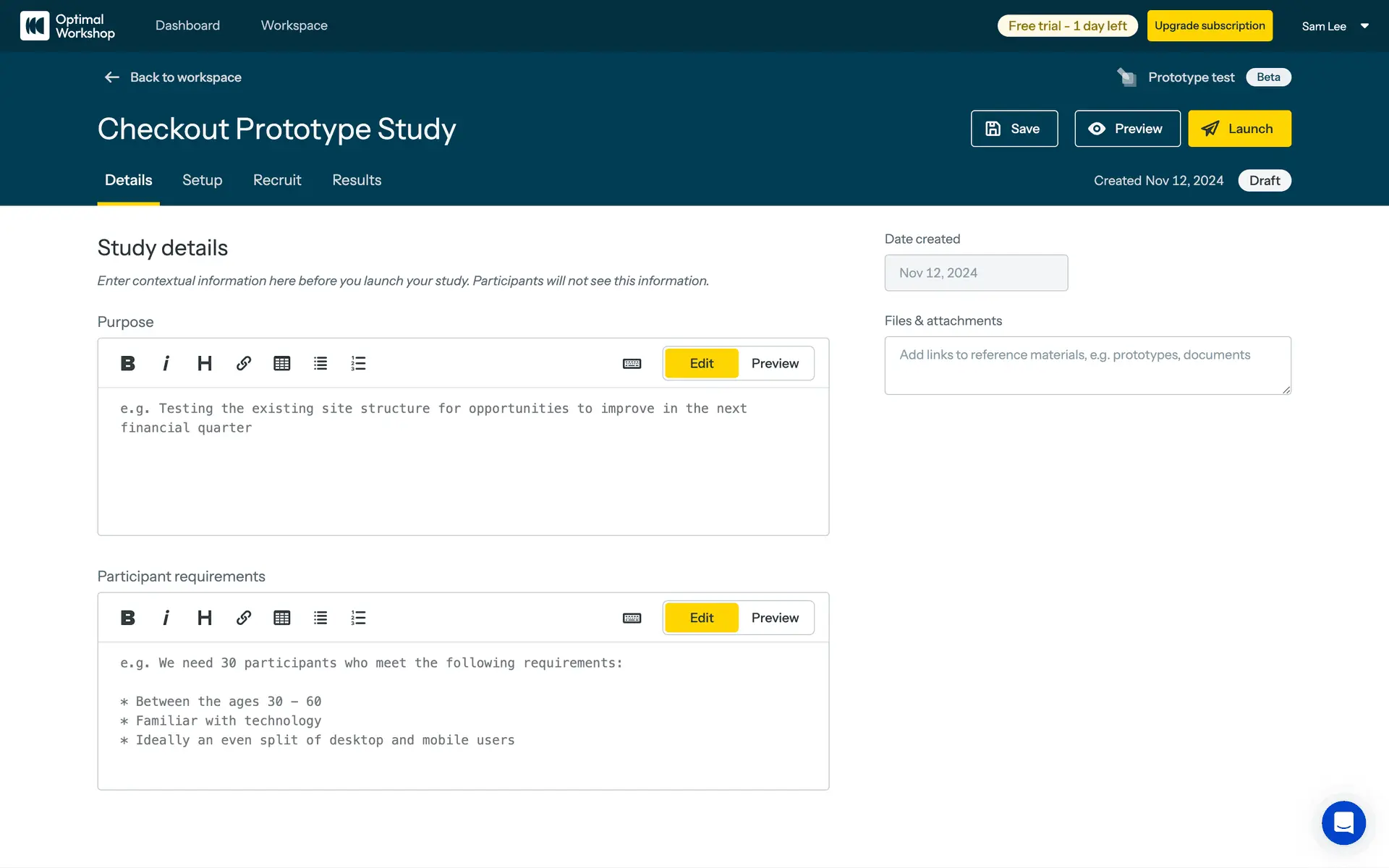This screenshot has height=868, width=1389.
Task: Switch Purpose editor to Preview mode
Action: [x=775, y=363]
